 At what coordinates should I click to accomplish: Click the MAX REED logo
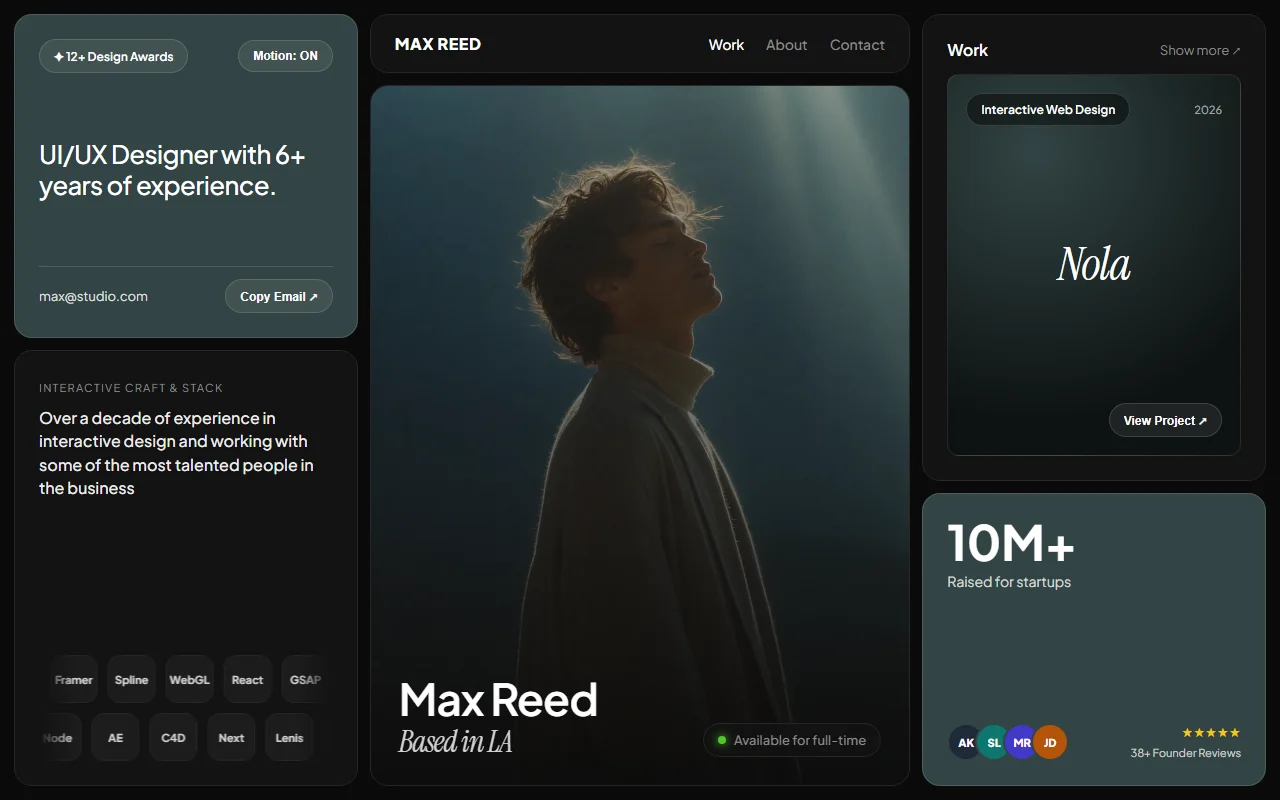pos(438,44)
